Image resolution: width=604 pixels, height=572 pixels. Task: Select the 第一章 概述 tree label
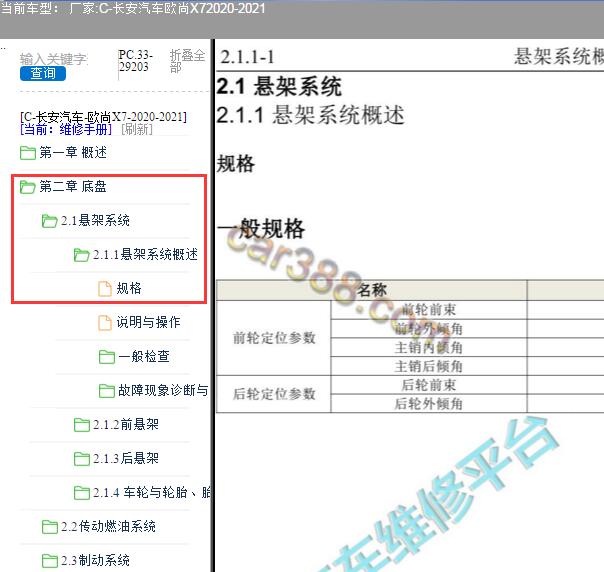(x=73, y=153)
